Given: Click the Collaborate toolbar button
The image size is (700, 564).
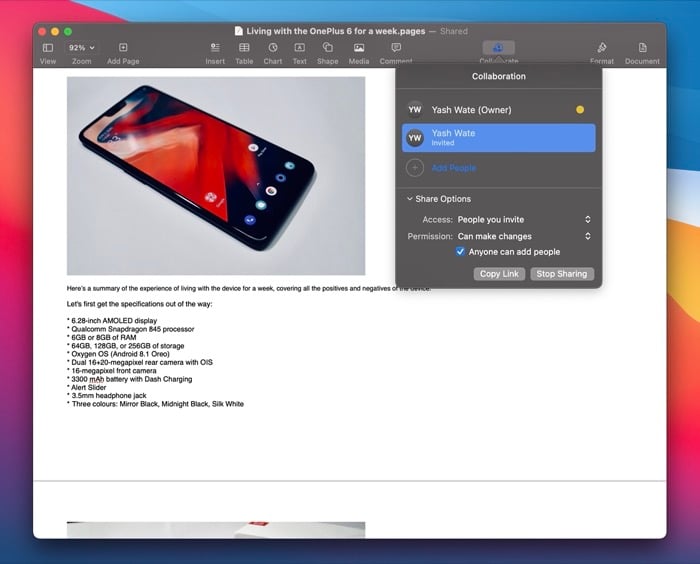Looking at the screenshot, I should (x=499, y=48).
